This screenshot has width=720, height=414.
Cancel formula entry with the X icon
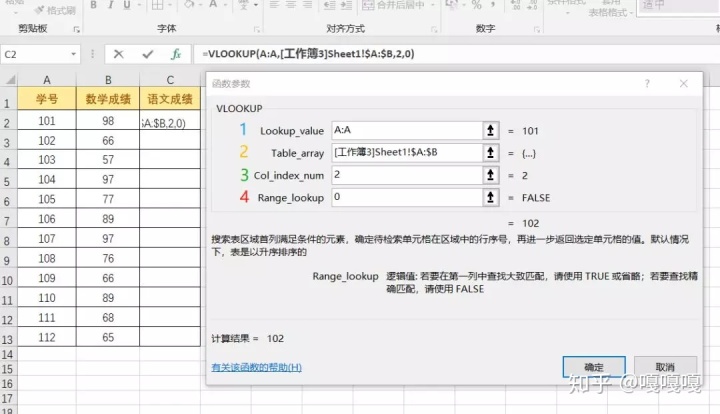[x=118, y=54]
